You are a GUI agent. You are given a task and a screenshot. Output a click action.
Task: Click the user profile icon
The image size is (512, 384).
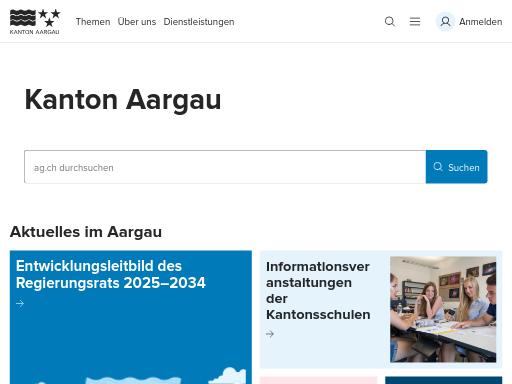click(x=445, y=22)
